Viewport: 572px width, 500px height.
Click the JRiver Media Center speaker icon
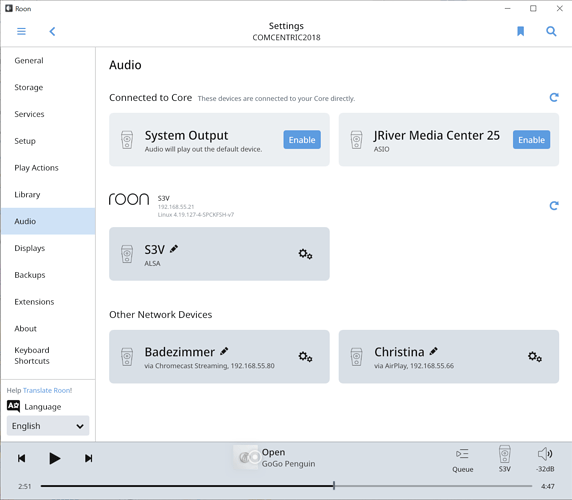click(x=356, y=140)
